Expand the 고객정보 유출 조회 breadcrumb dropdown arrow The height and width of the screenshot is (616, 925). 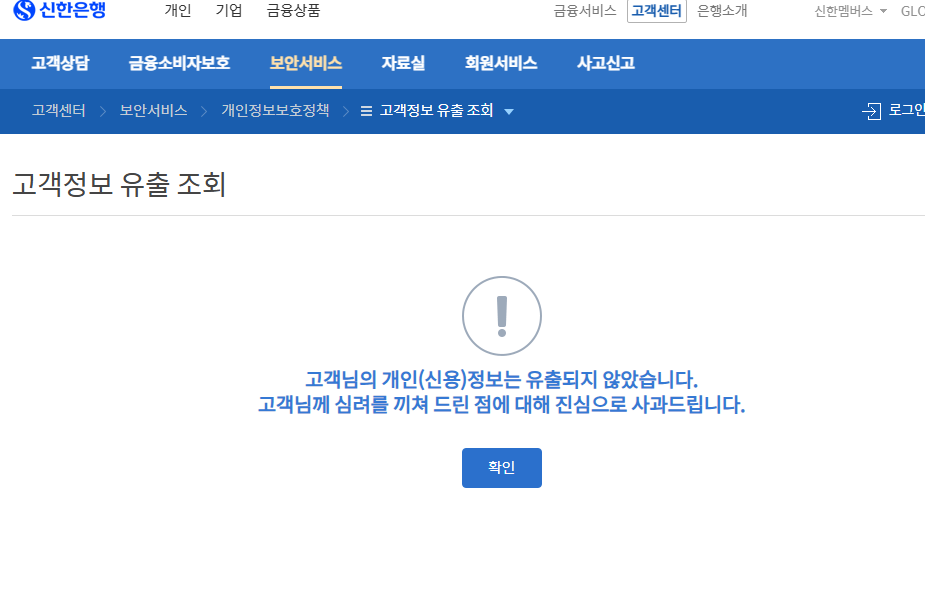pyautogui.click(x=509, y=112)
